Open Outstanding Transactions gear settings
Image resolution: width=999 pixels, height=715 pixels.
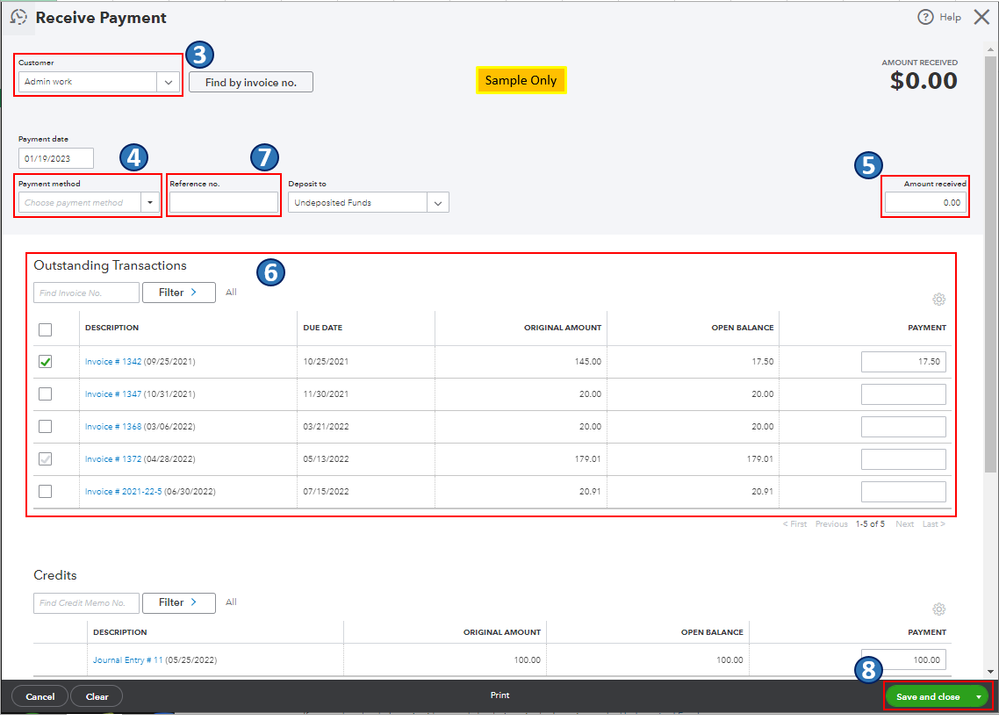coord(938,299)
